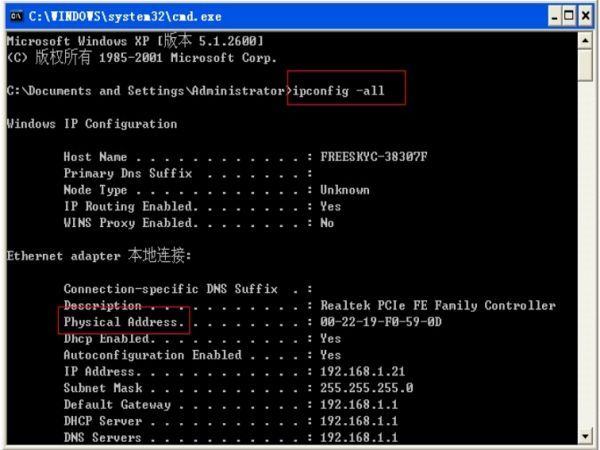This screenshot has width=600, height=450.
Task: Minimize the cmd.exe window
Action: point(554,16)
